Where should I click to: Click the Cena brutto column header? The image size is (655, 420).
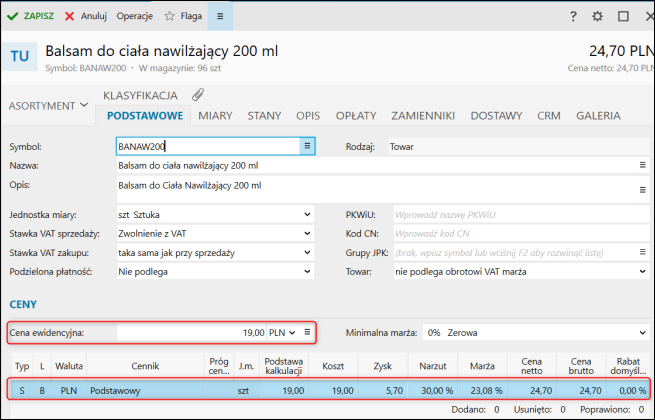click(x=581, y=366)
